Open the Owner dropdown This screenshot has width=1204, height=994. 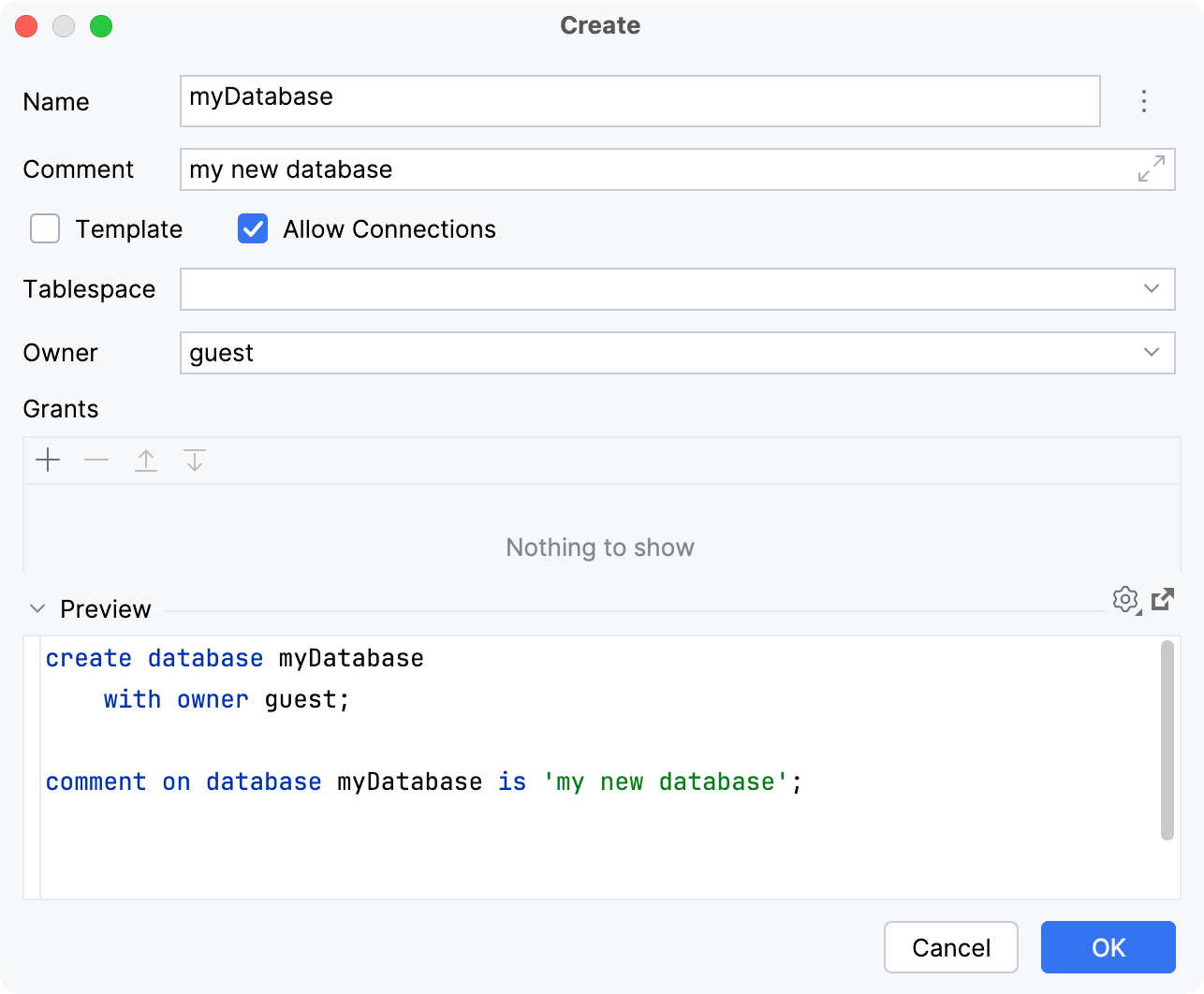[x=1151, y=353]
